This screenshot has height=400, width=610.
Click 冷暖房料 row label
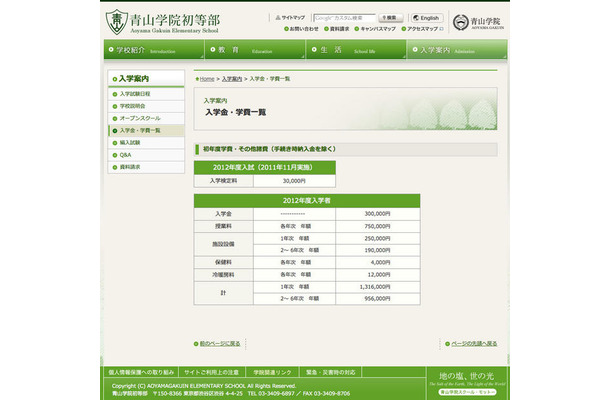[x=224, y=275]
